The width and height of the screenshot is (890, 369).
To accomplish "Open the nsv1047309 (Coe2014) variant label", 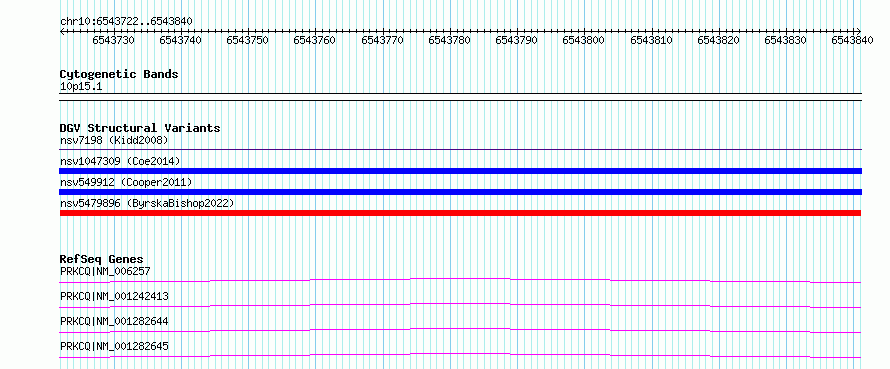I will pyautogui.click(x=120, y=161).
